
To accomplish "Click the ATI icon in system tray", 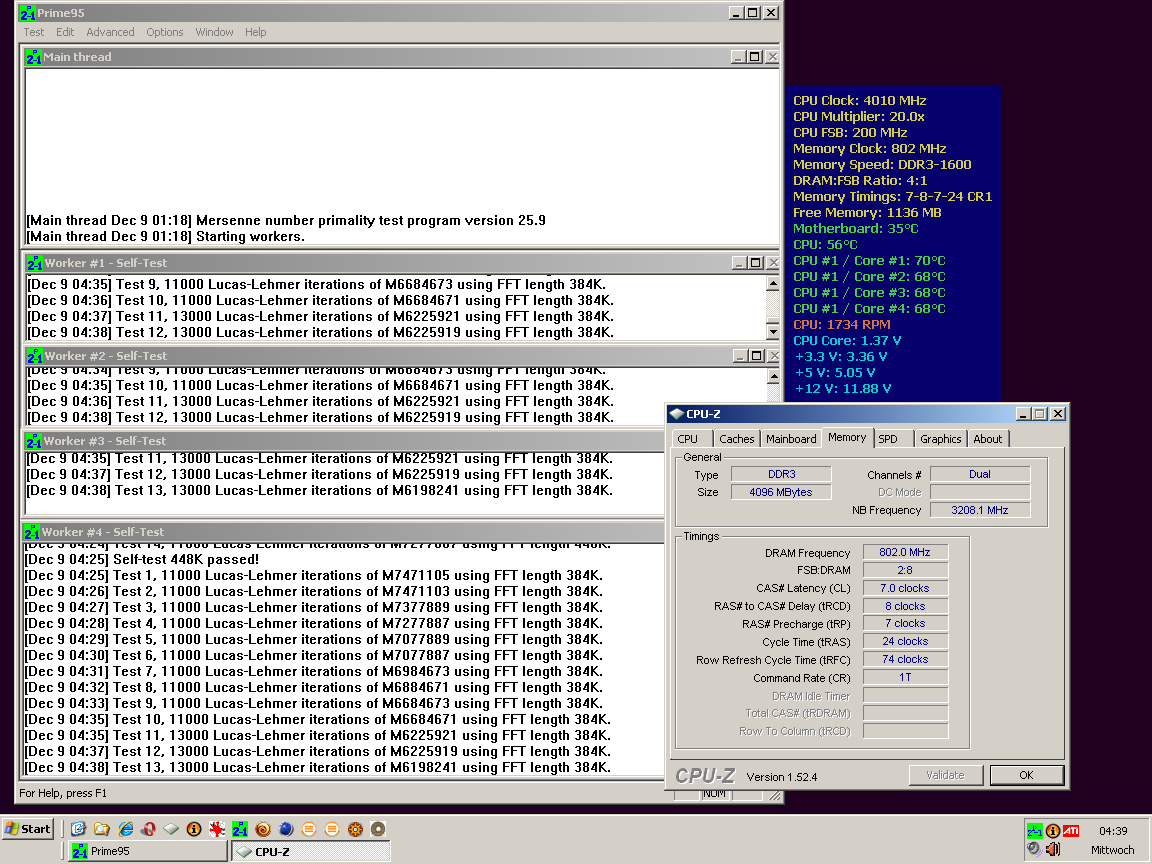I will click(1071, 831).
